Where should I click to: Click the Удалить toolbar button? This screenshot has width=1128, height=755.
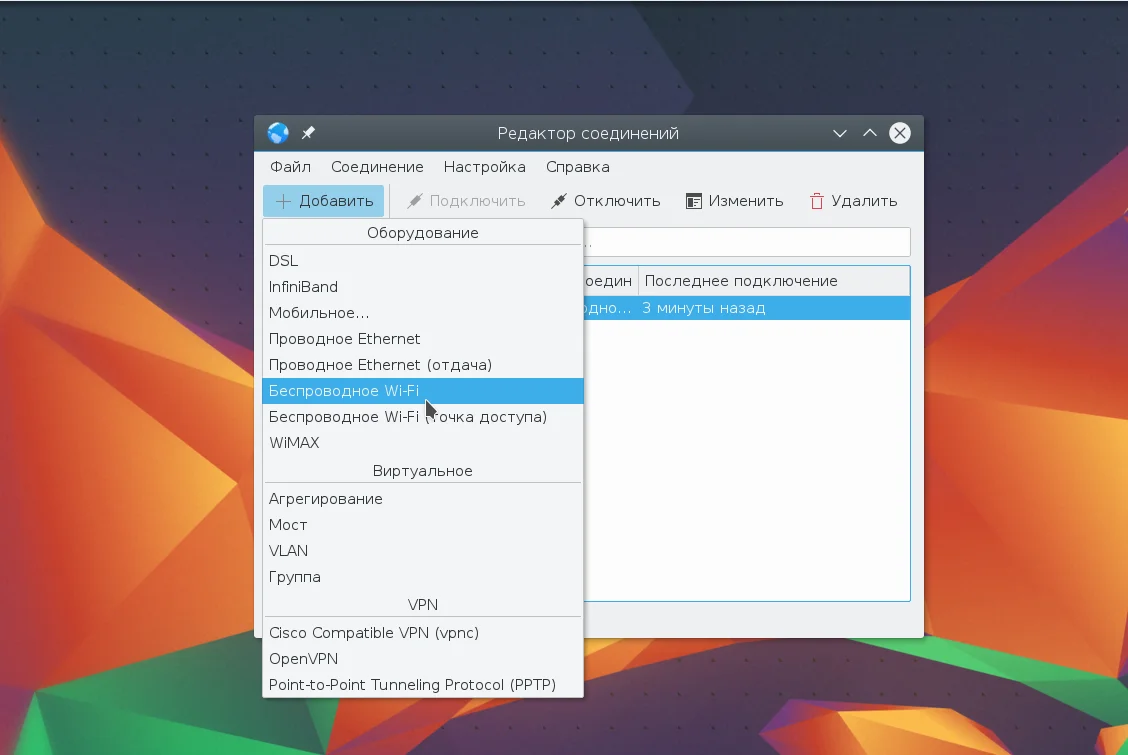point(853,201)
